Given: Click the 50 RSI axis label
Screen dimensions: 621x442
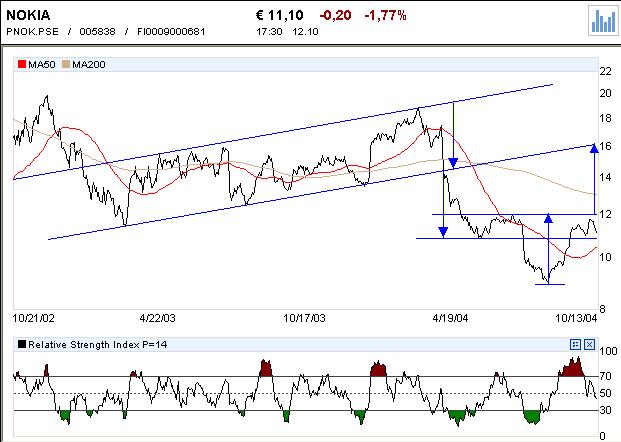Looking at the screenshot, I should [x=606, y=393].
